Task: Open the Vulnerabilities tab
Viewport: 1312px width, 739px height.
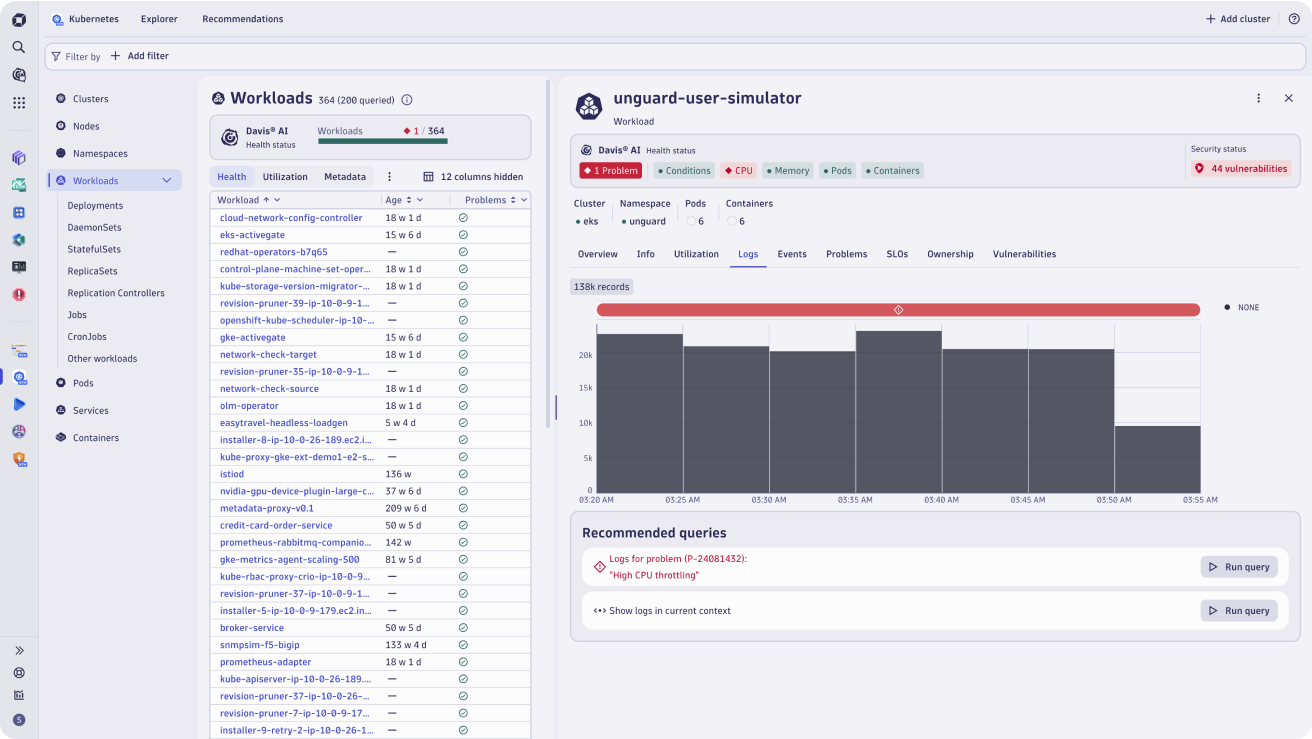Action: 1024,254
